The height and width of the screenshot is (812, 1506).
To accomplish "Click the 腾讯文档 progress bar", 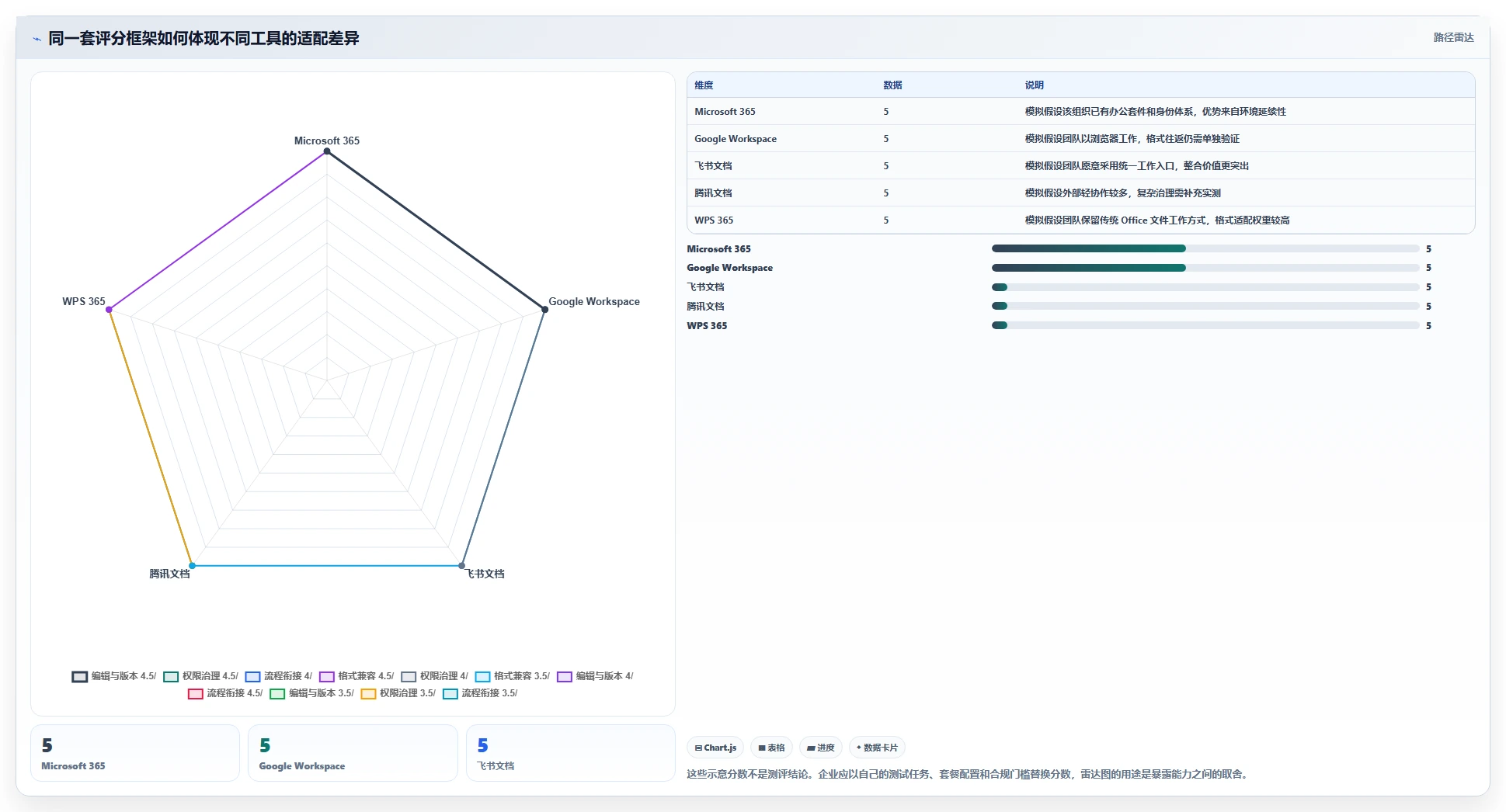I will [1205, 306].
